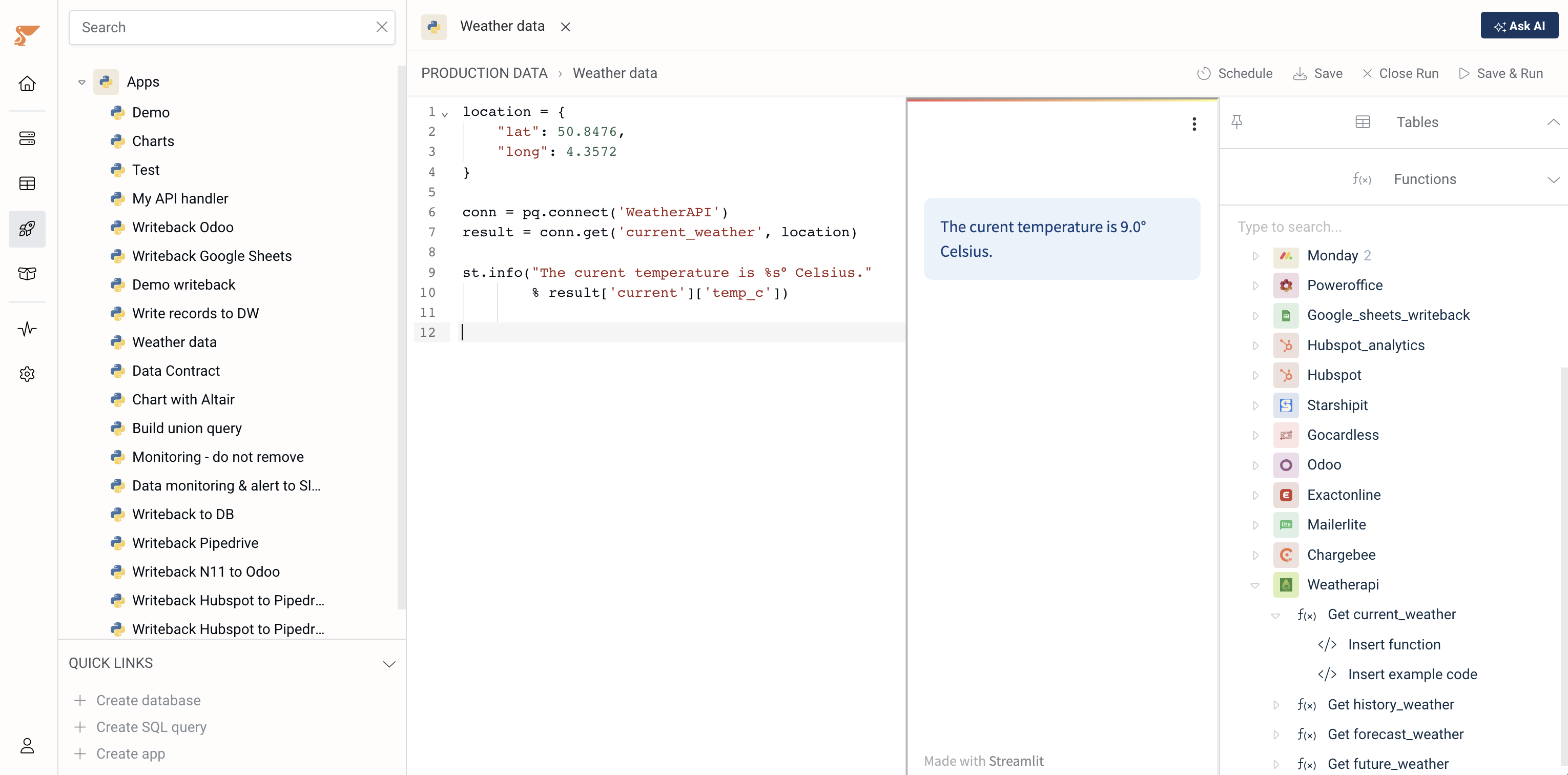Screen dimensions: 1568x775
Task: Open the three-dot menu in the Streamlit preview
Action: point(1194,124)
